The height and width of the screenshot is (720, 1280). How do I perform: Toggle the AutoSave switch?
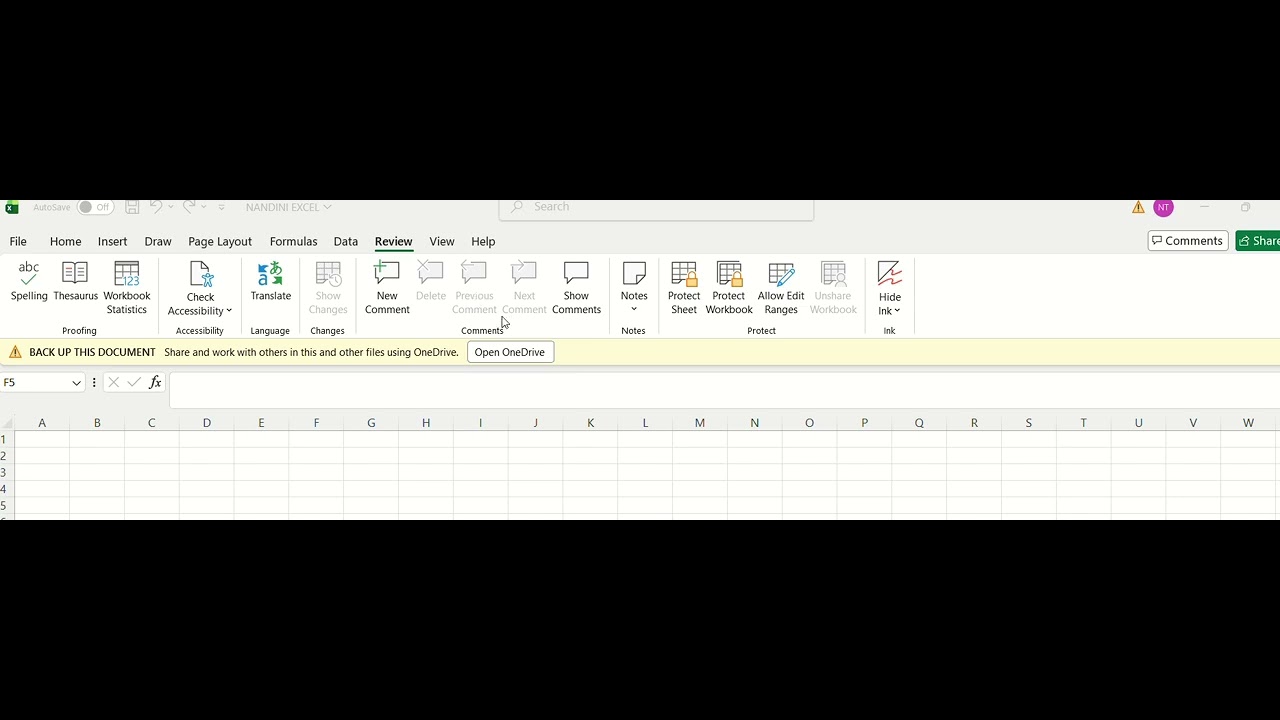click(95, 207)
